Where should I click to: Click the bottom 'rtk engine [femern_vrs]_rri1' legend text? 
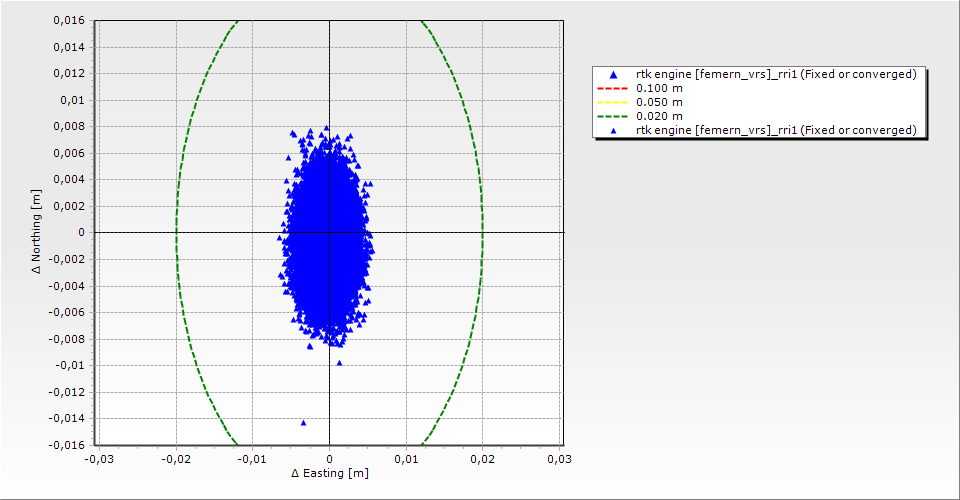coord(776,131)
